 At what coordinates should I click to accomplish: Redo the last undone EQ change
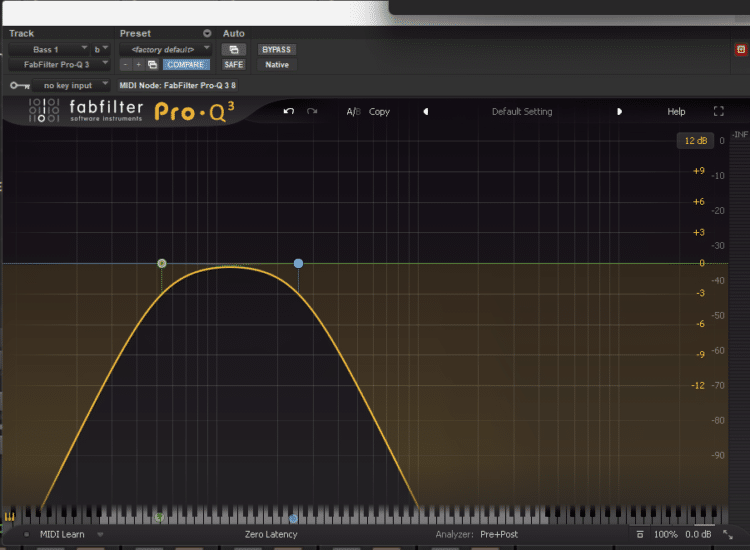pyautogui.click(x=312, y=111)
